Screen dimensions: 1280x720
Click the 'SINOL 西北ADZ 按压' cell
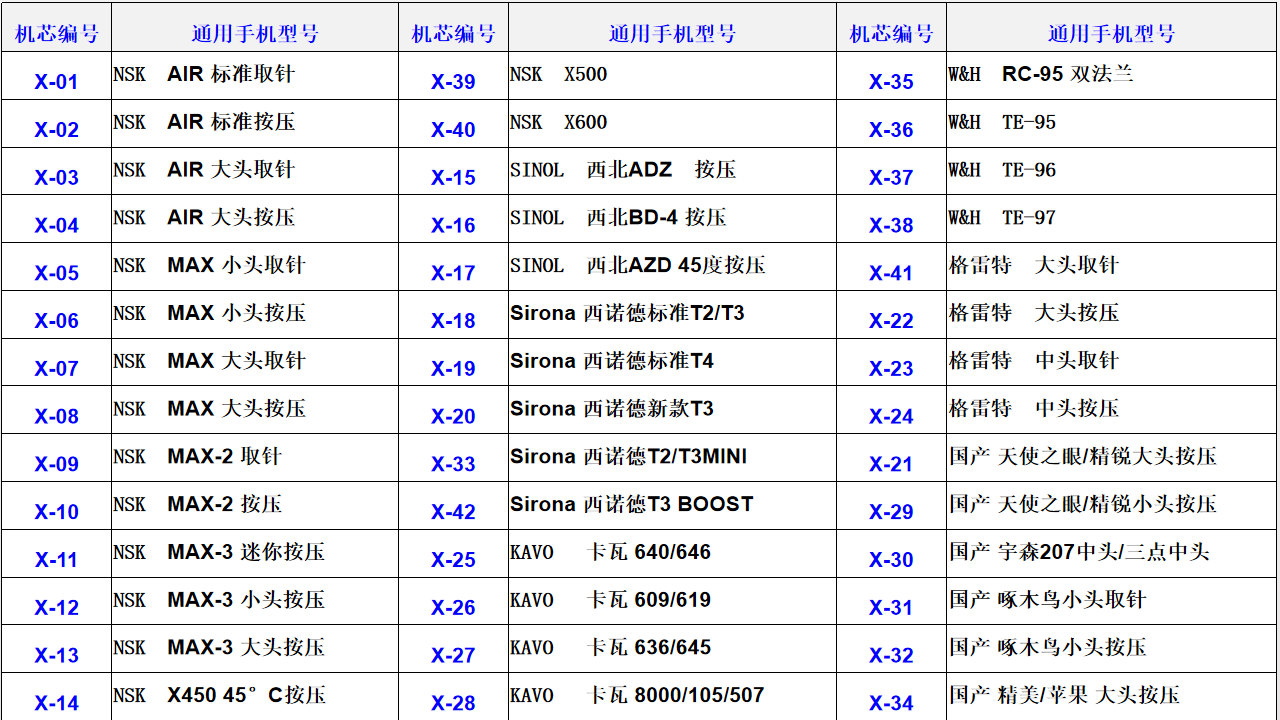pyautogui.click(x=672, y=171)
